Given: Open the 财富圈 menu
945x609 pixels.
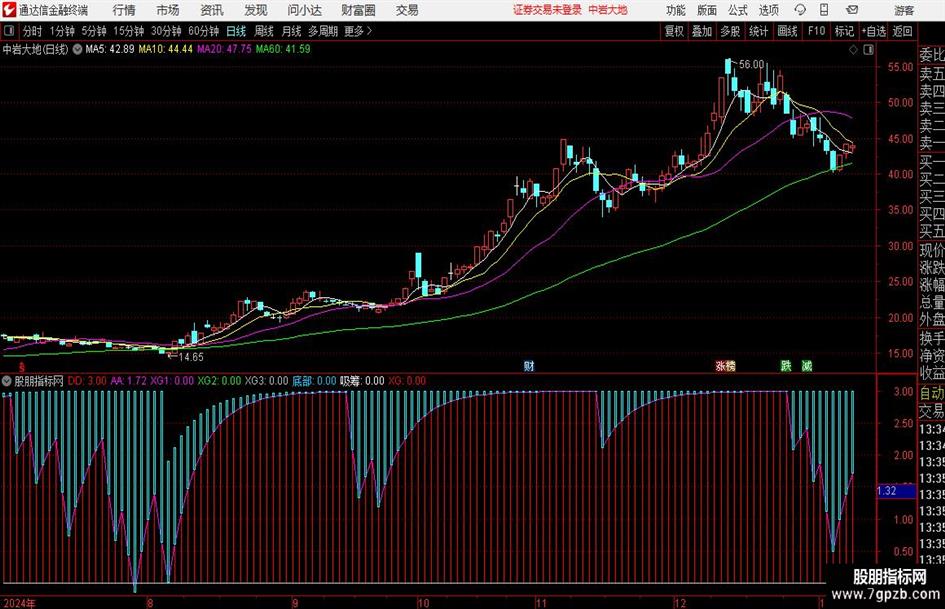Looking at the screenshot, I should coord(358,10).
